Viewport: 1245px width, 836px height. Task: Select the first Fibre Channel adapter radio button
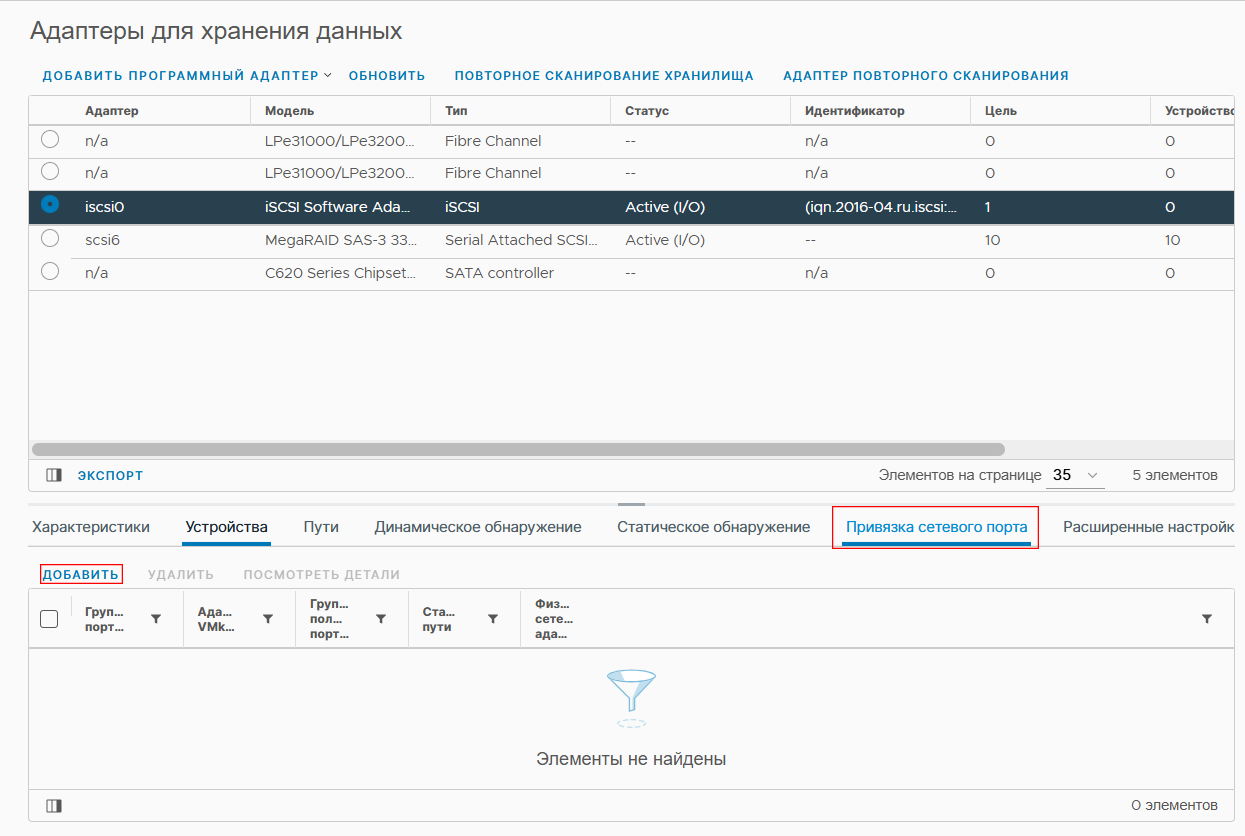click(49, 139)
